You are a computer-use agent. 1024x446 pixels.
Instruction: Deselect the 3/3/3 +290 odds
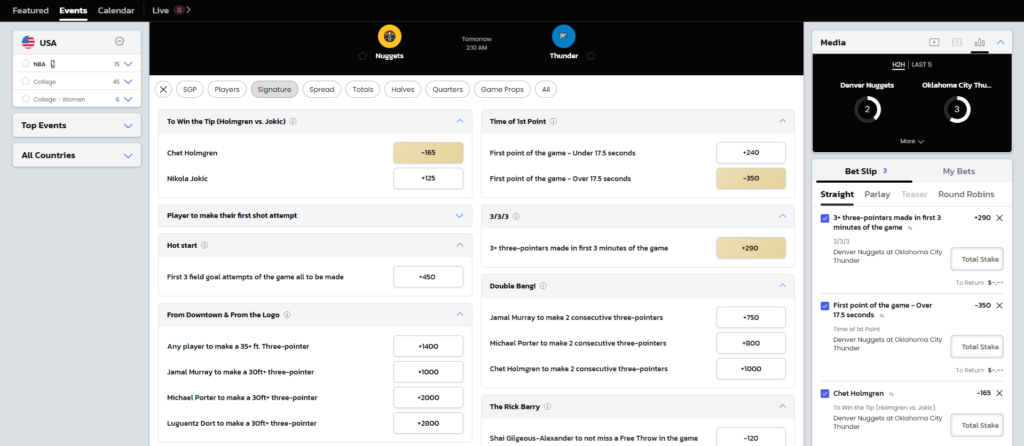(751, 248)
